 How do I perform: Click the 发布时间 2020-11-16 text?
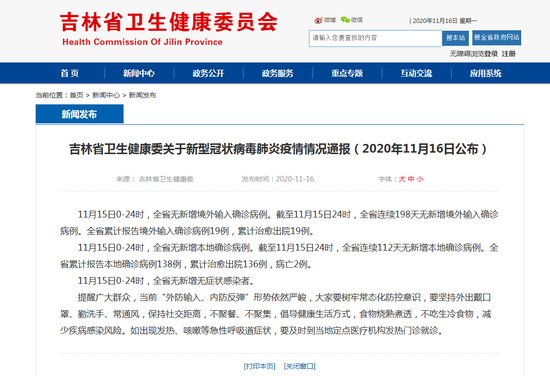[x=277, y=179]
